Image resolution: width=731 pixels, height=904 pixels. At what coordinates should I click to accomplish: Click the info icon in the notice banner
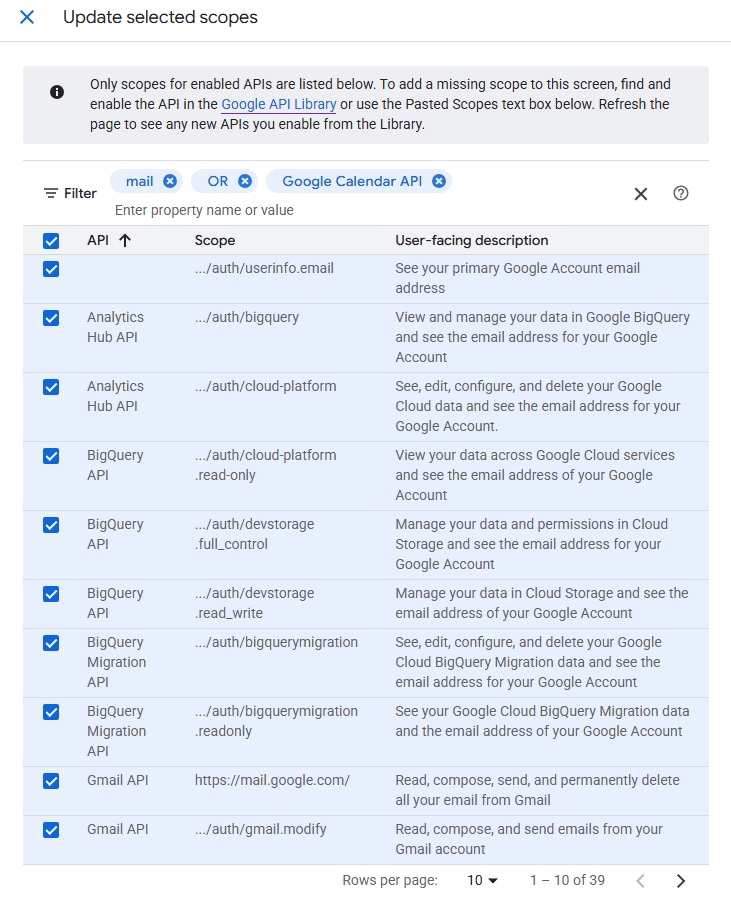56,92
